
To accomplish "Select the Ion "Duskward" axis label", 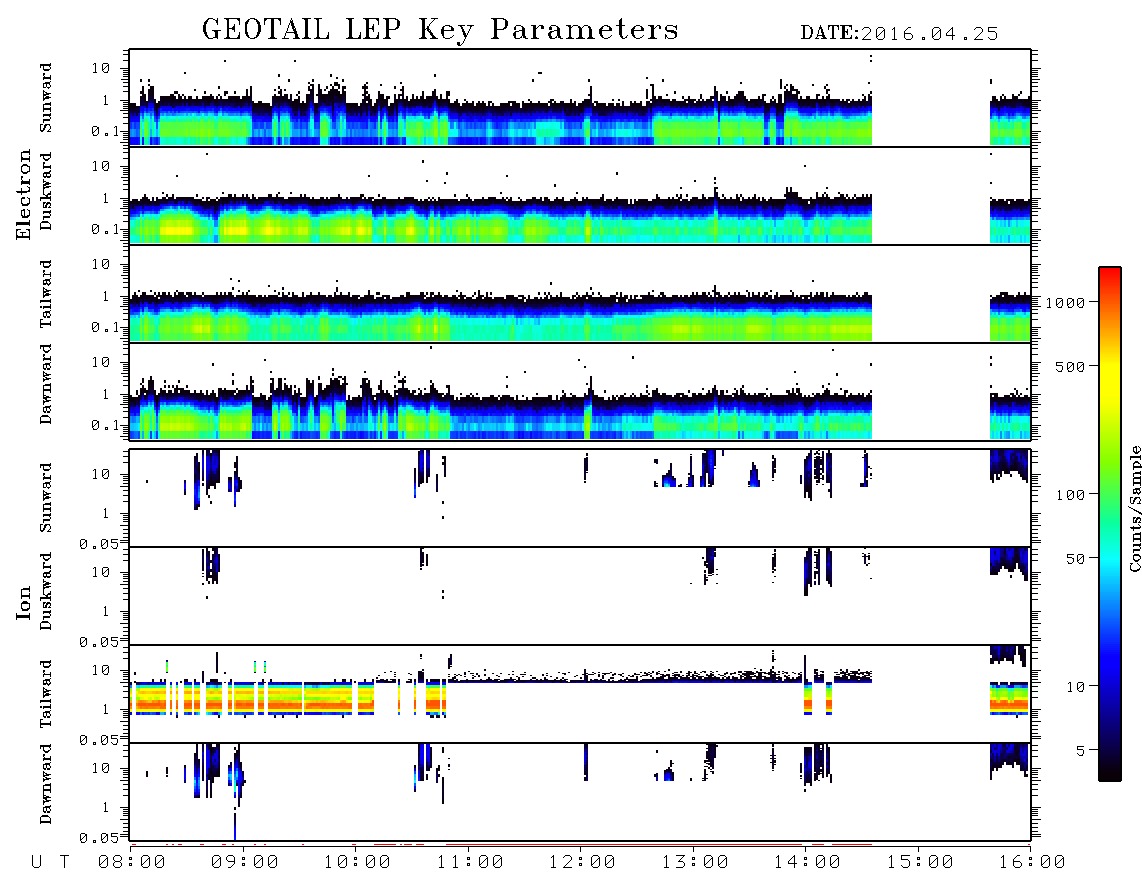I will 46,591.
